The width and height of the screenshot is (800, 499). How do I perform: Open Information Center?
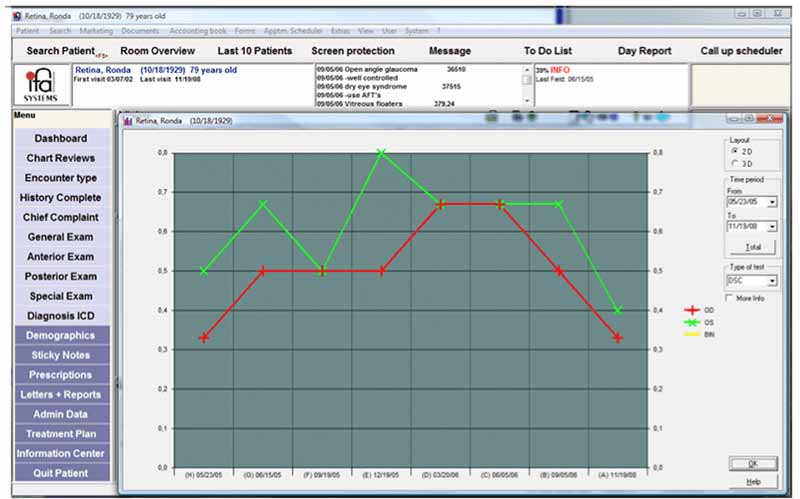pyautogui.click(x=61, y=454)
